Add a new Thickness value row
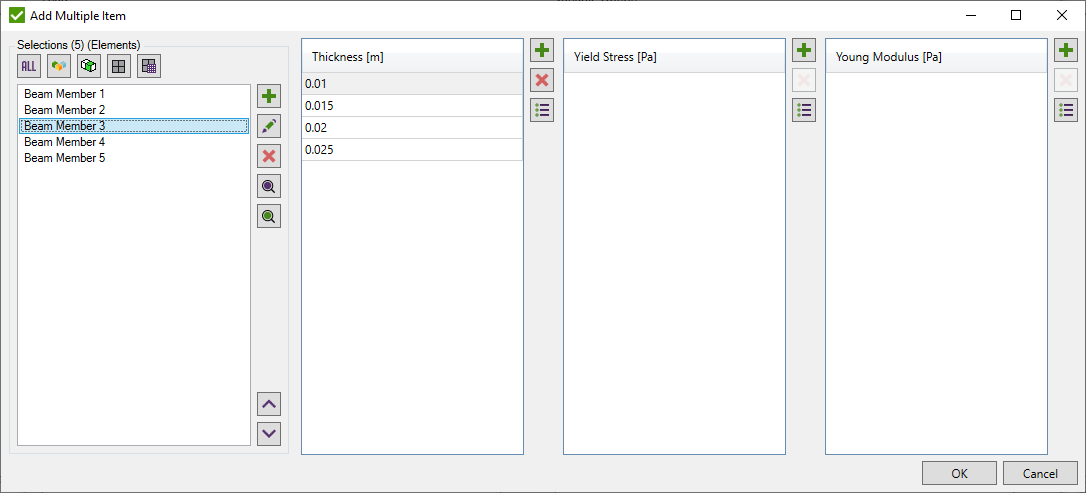The image size is (1086, 493). (542, 51)
